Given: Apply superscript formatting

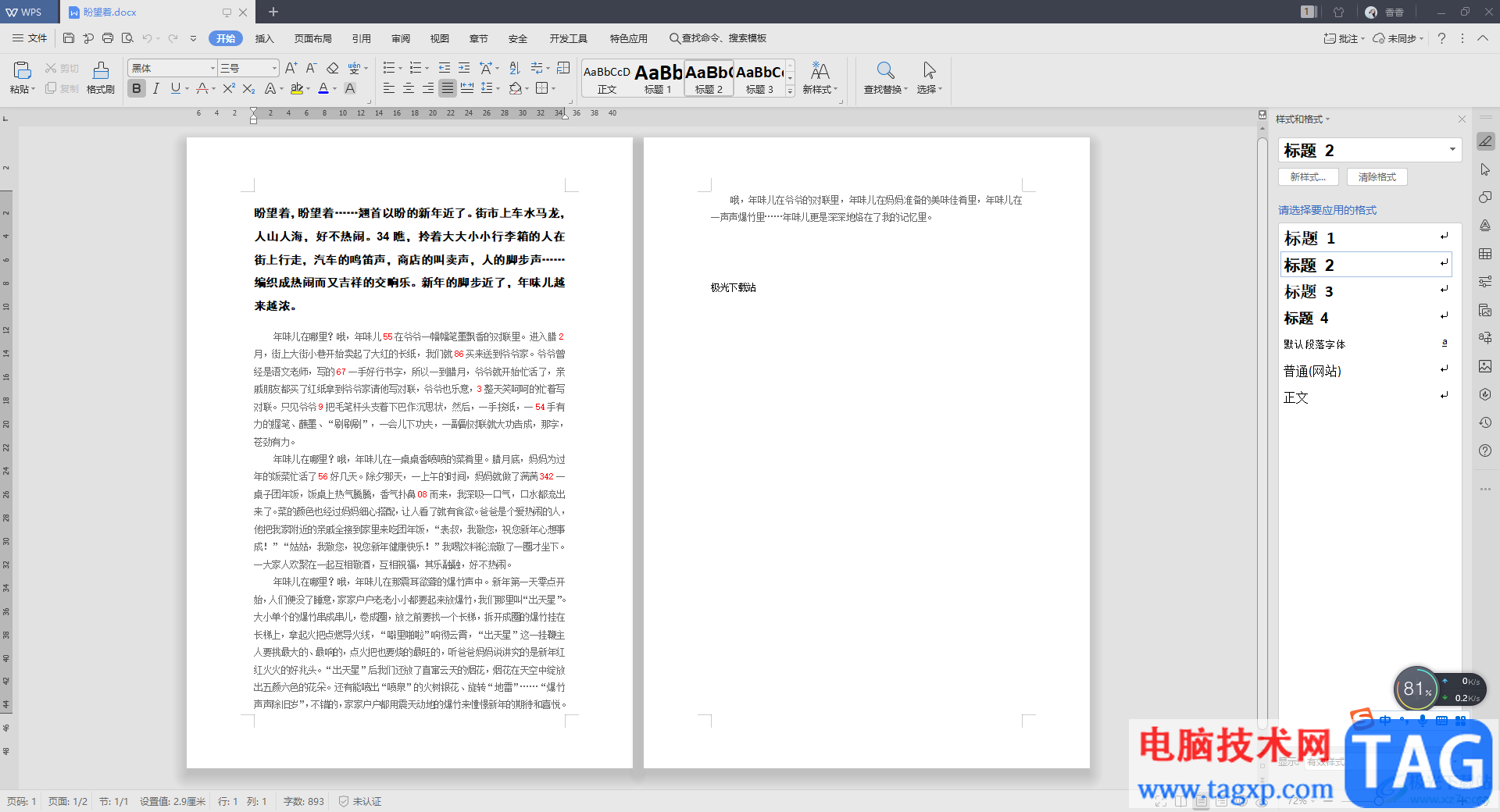Looking at the screenshot, I should click(228, 89).
